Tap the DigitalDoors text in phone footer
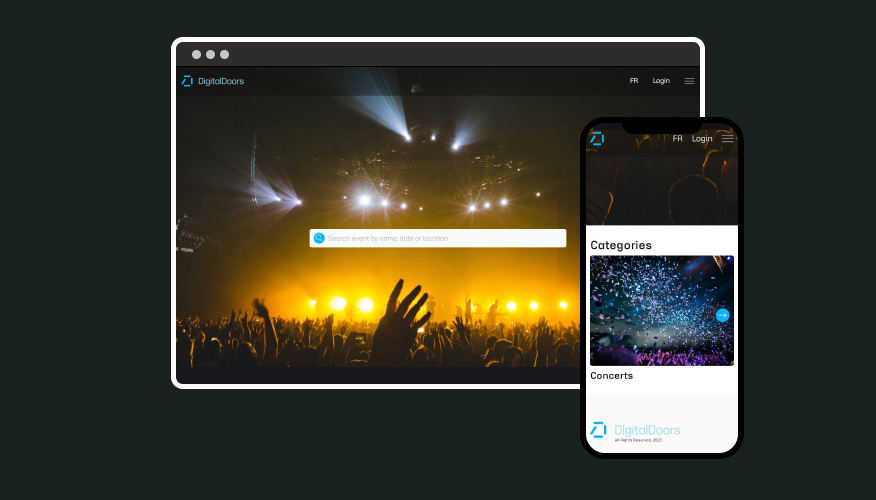The image size is (876, 500). (x=647, y=430)
